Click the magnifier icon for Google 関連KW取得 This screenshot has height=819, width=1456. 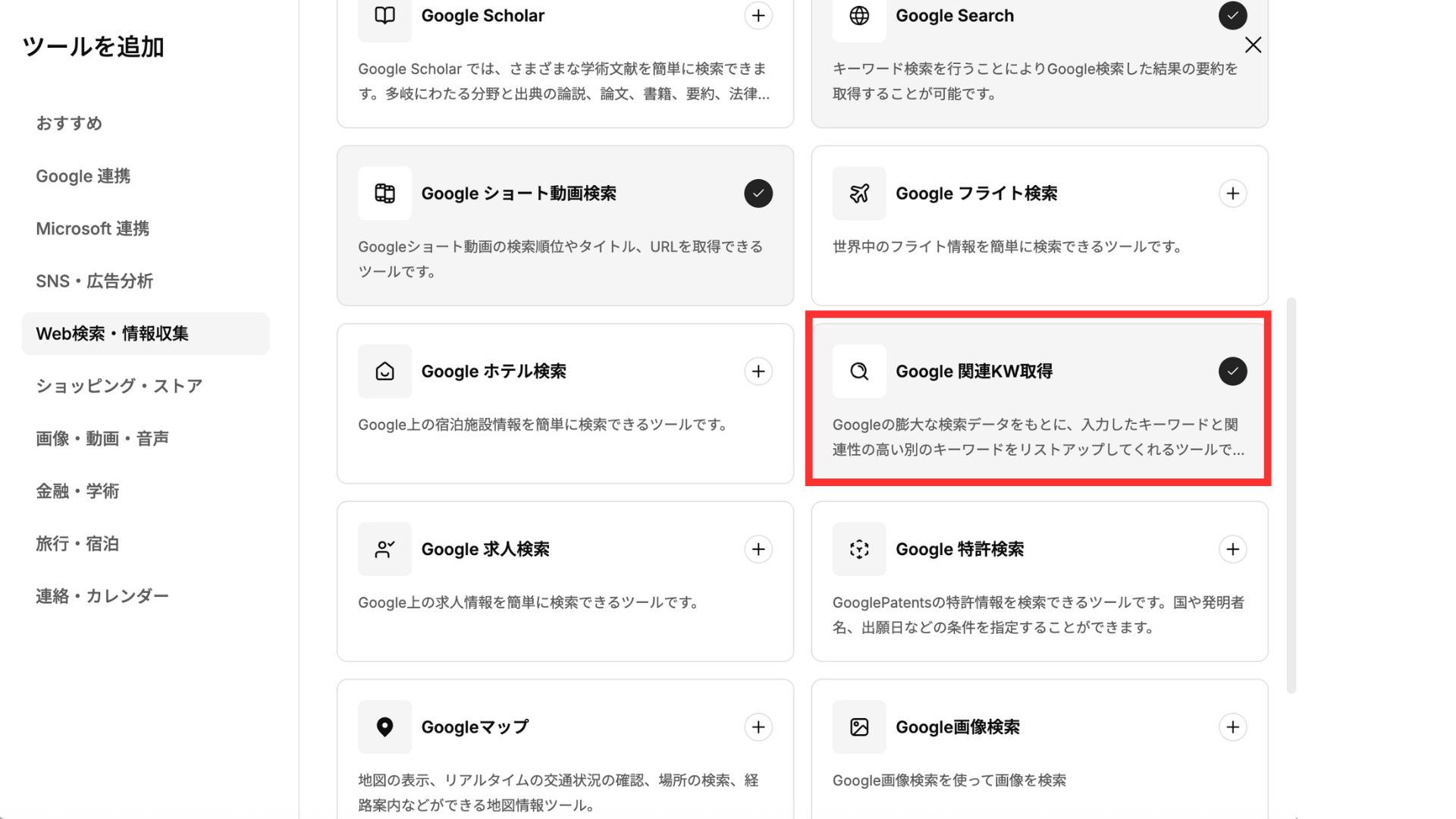tap(858, 372)
